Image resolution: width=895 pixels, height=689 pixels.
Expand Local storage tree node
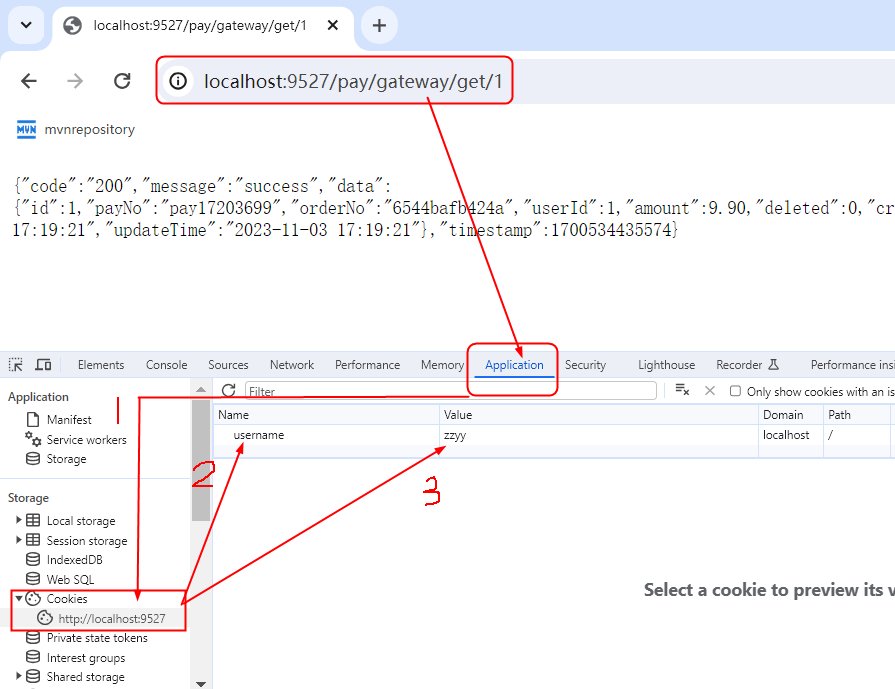point(18,520)
